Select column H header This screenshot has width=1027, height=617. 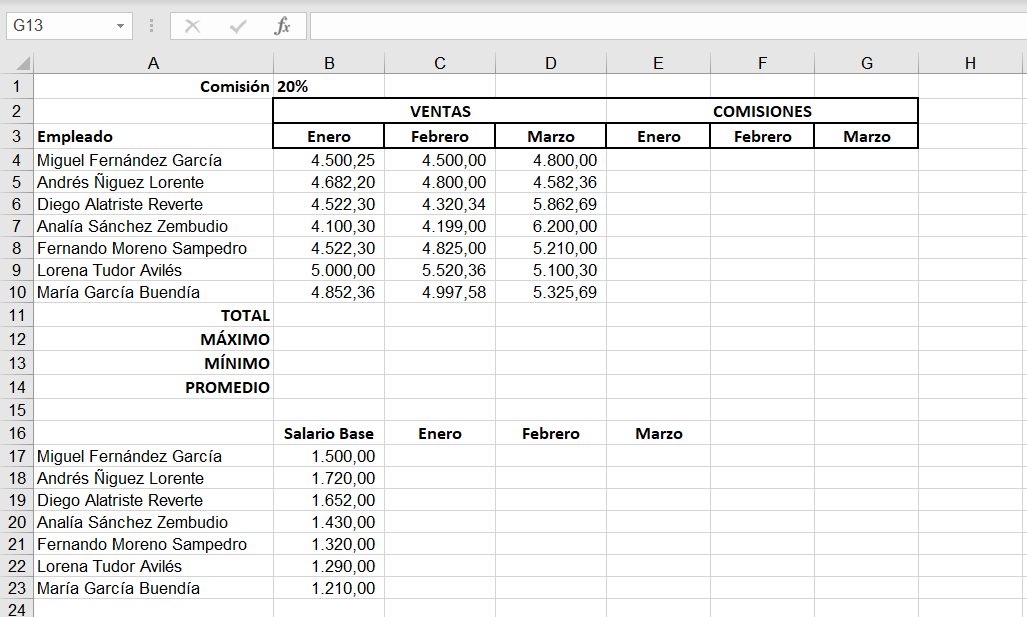(970, 64)
